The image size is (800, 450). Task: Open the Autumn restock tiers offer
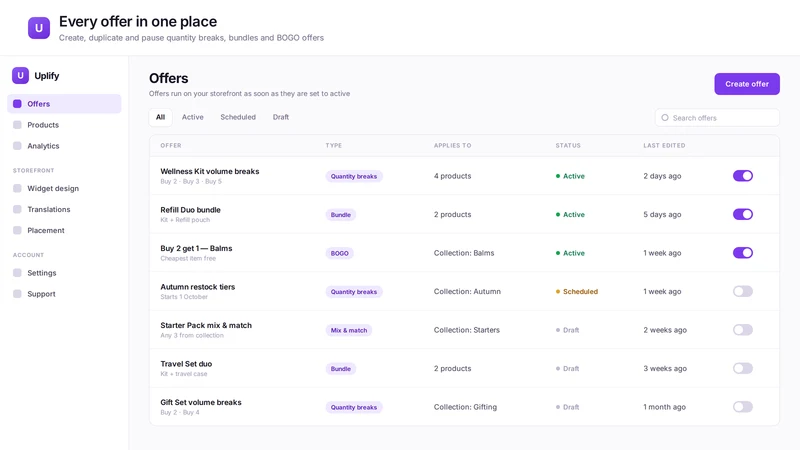tap(197, 287)
